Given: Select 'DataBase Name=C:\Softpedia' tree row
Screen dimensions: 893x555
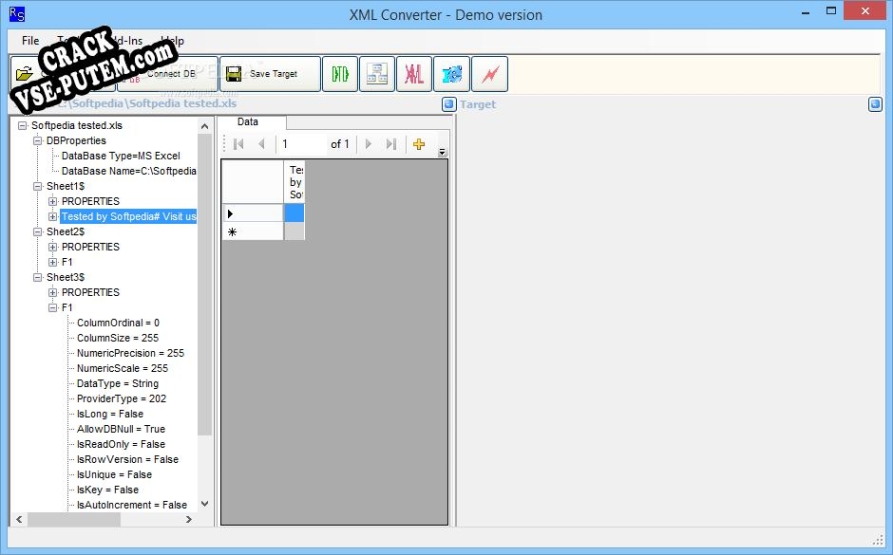Looking at the screenshot, I should [x=129, y=171].
